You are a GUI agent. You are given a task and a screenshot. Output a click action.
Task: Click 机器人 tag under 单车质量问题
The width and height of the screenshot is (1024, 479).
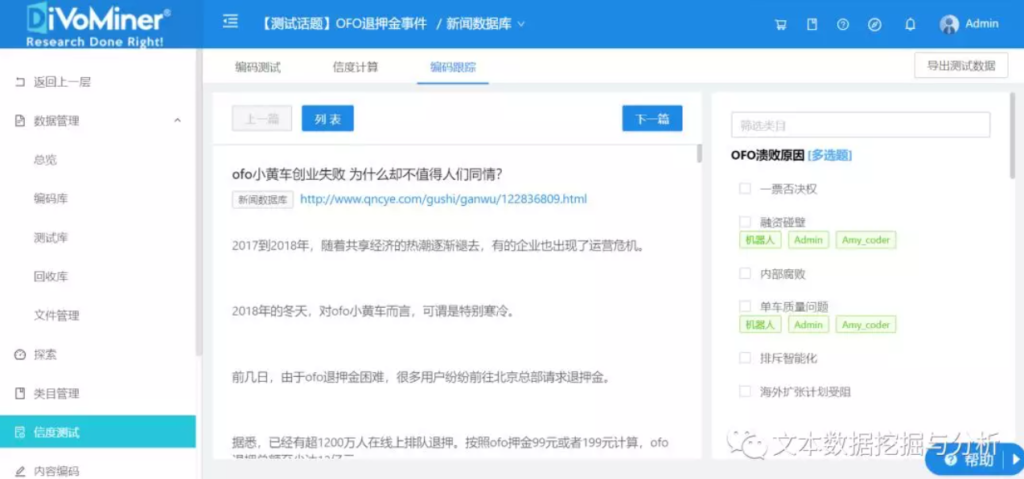(760, 324)
